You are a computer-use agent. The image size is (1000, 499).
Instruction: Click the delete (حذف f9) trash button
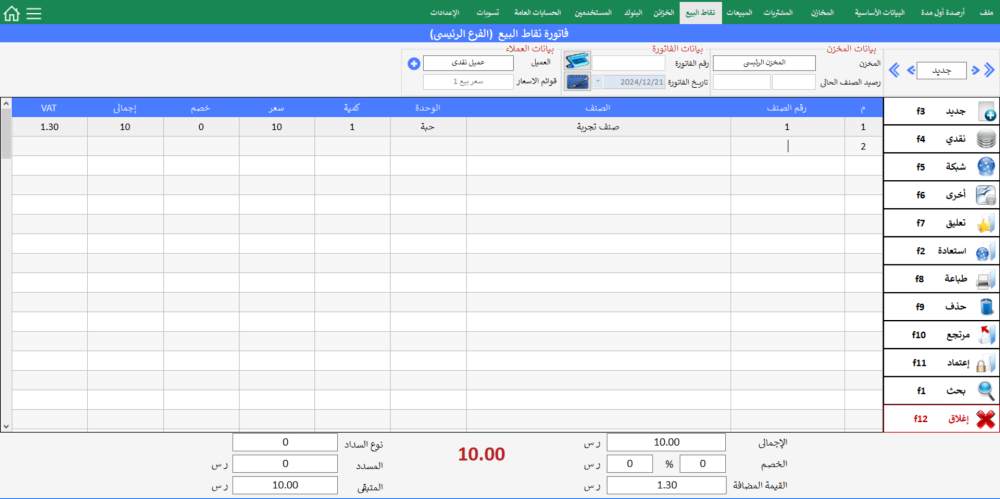[x=985, y=307]
